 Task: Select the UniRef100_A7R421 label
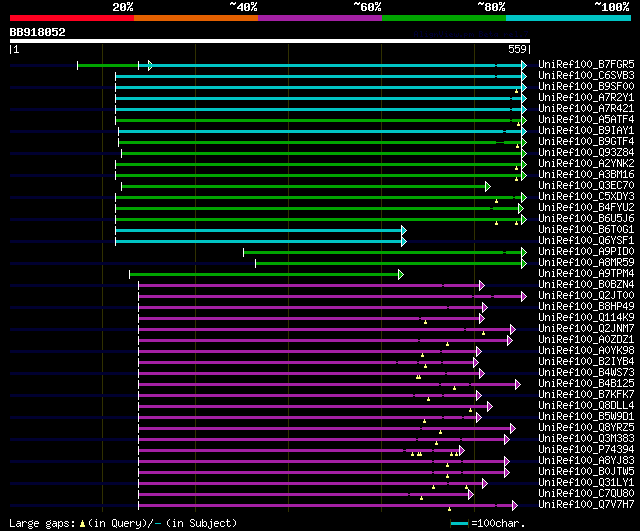point(586,109)
